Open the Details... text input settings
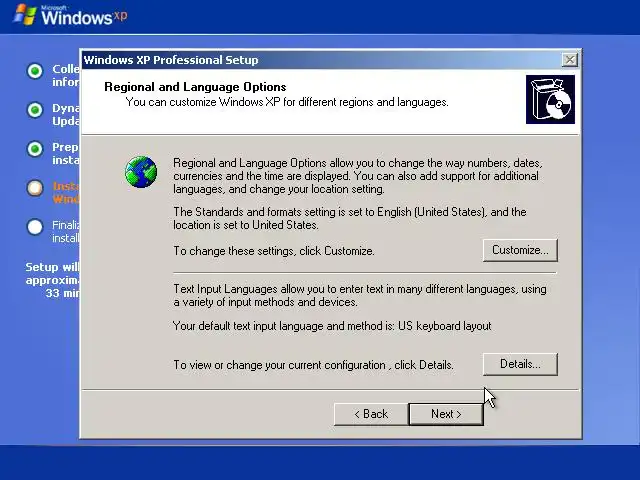The width and height of the screenshot is (640, 480). coord(520,364)
